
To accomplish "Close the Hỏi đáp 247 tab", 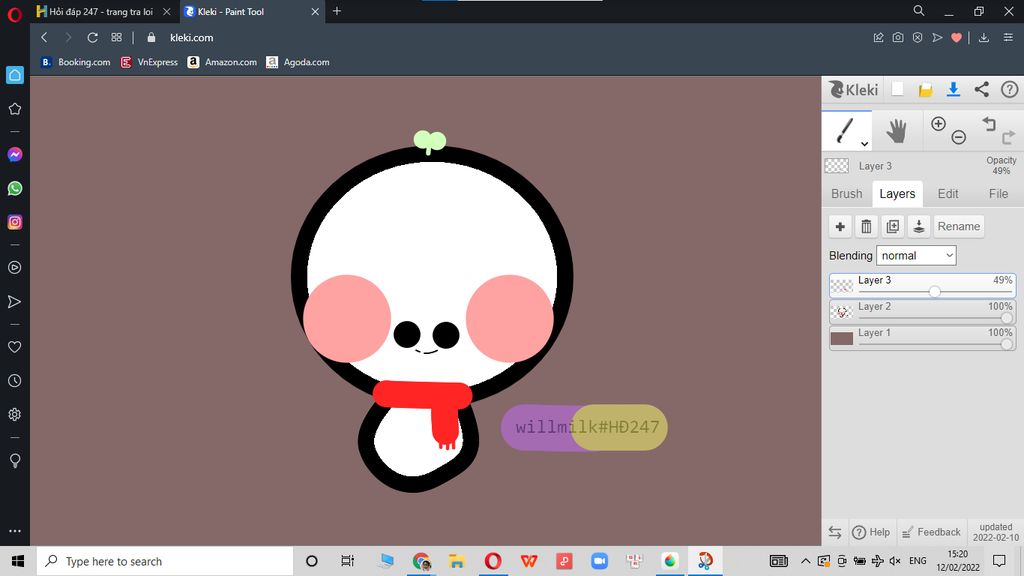I will coord(167,12).
